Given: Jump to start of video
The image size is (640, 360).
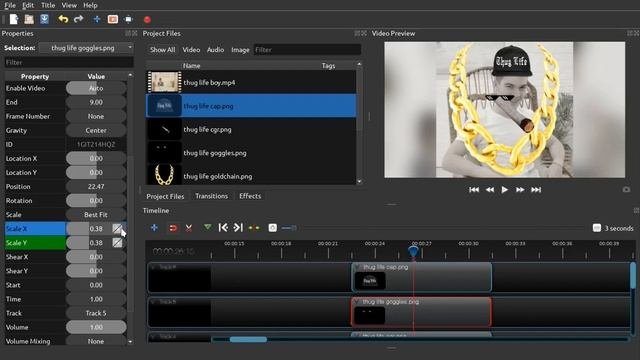Looking at the screenshot, I should point(474,189).
